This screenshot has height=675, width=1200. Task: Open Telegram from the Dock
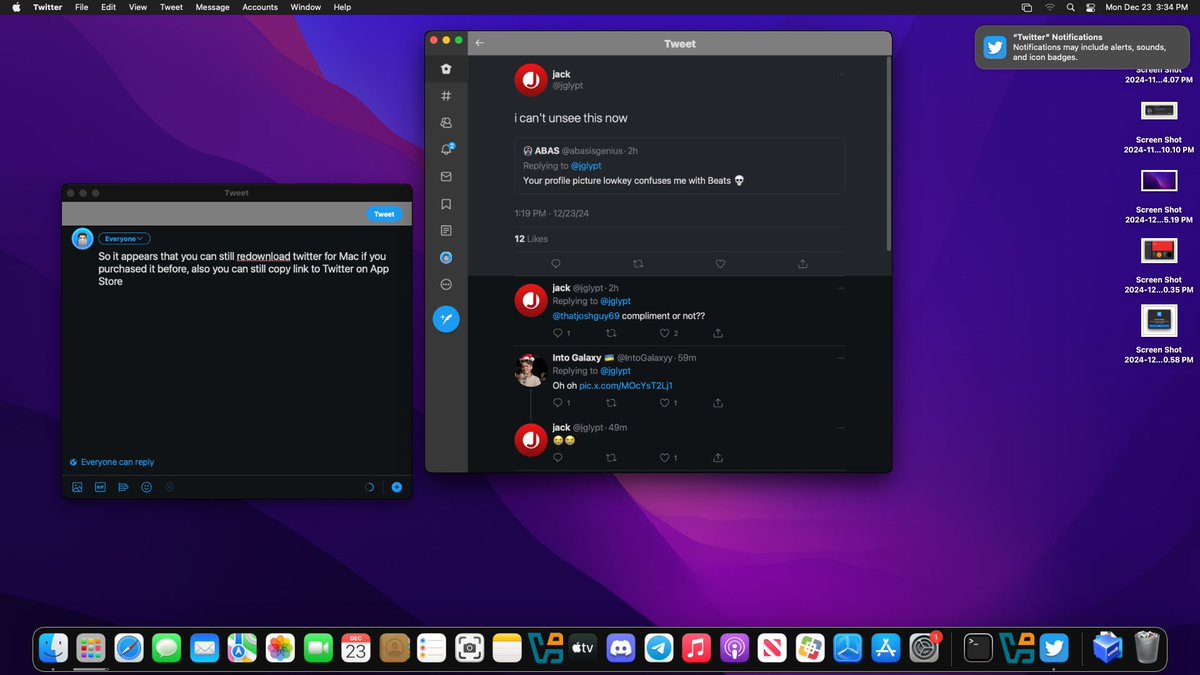(x=658, y=649)
